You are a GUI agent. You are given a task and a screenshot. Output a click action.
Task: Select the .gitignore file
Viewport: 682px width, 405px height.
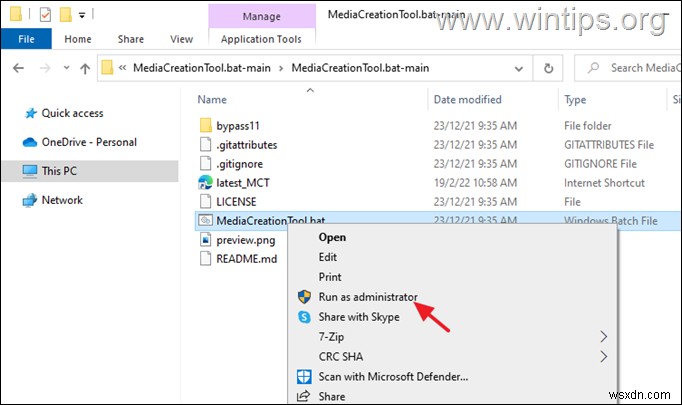(240, 164)
